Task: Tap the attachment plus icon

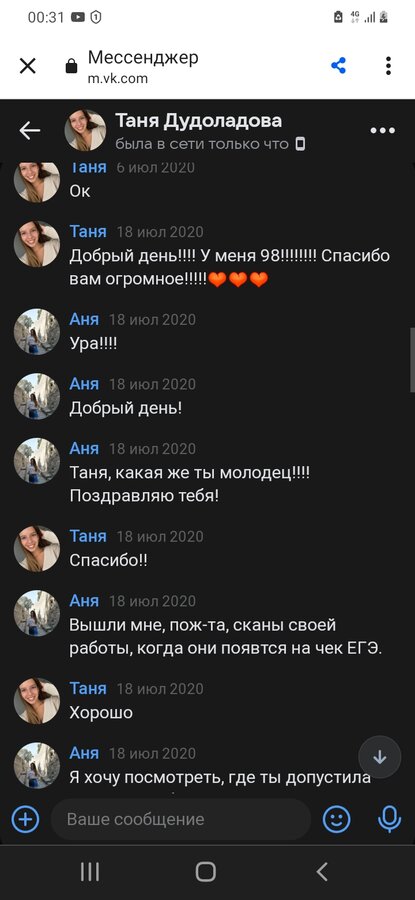Action: coord(26,819)
